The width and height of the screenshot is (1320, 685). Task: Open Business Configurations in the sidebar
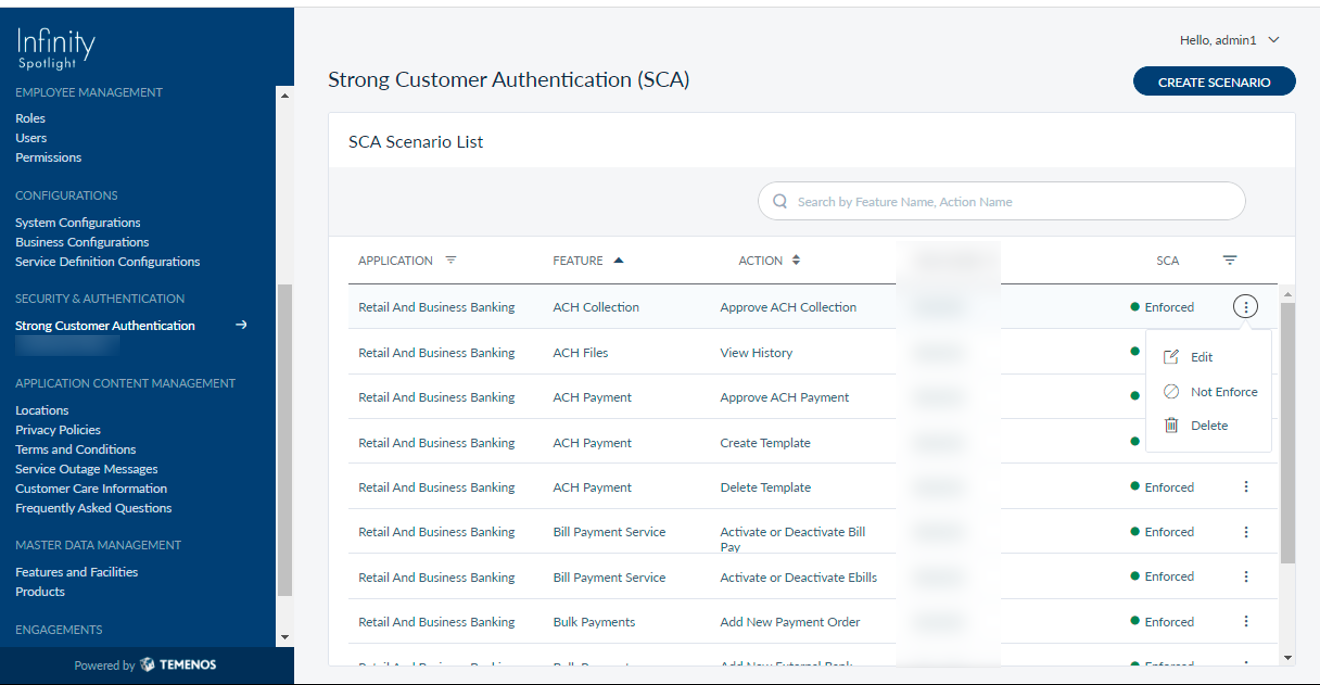click(82, 242)
